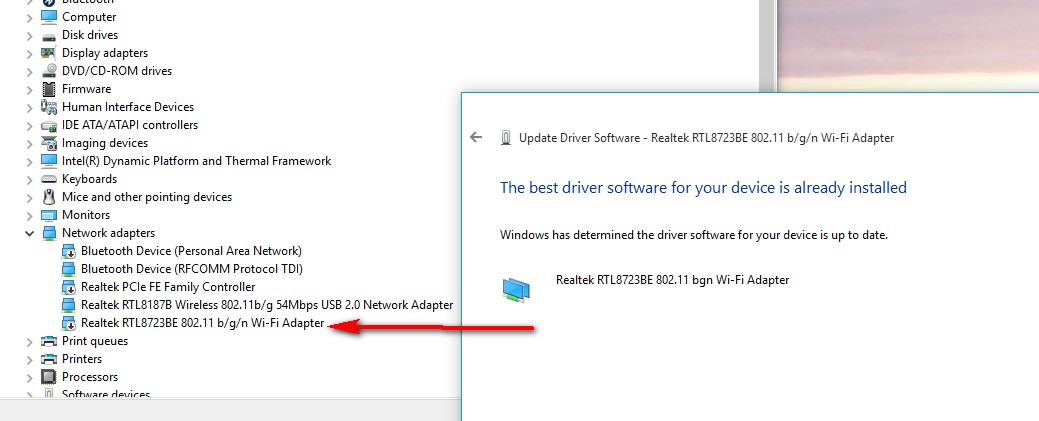Select the Processors label

pos(89,377)
